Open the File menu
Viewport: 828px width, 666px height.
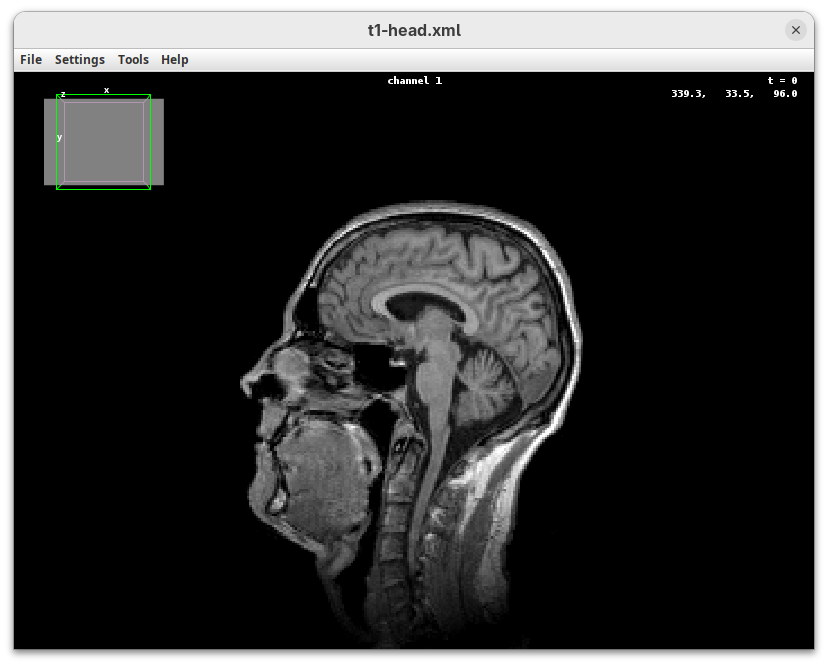pyautogui.click(x=31, y=60)
